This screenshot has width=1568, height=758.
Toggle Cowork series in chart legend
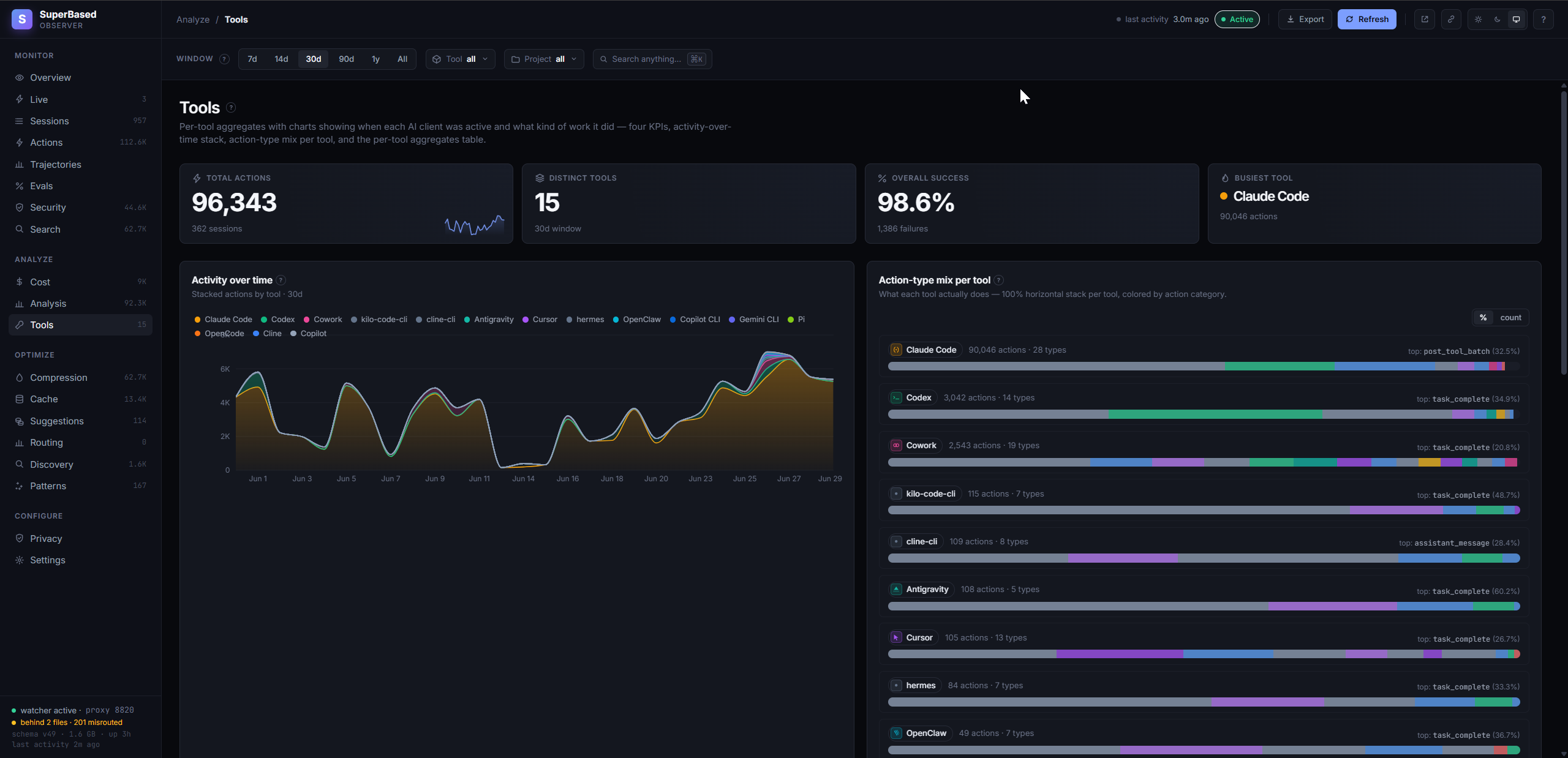click(x=323, y=320)
